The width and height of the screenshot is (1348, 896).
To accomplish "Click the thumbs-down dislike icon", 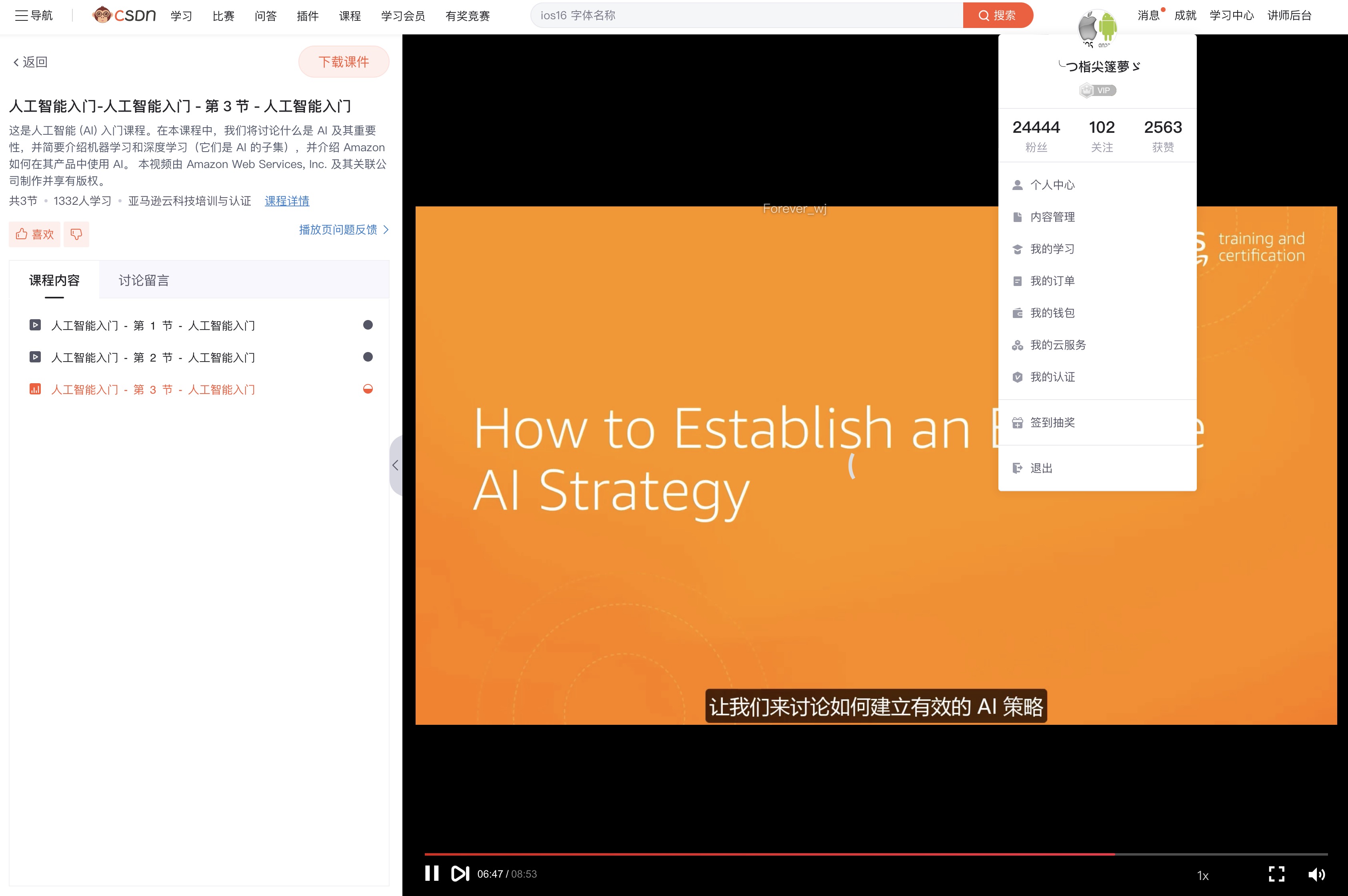I will point(76,234).
